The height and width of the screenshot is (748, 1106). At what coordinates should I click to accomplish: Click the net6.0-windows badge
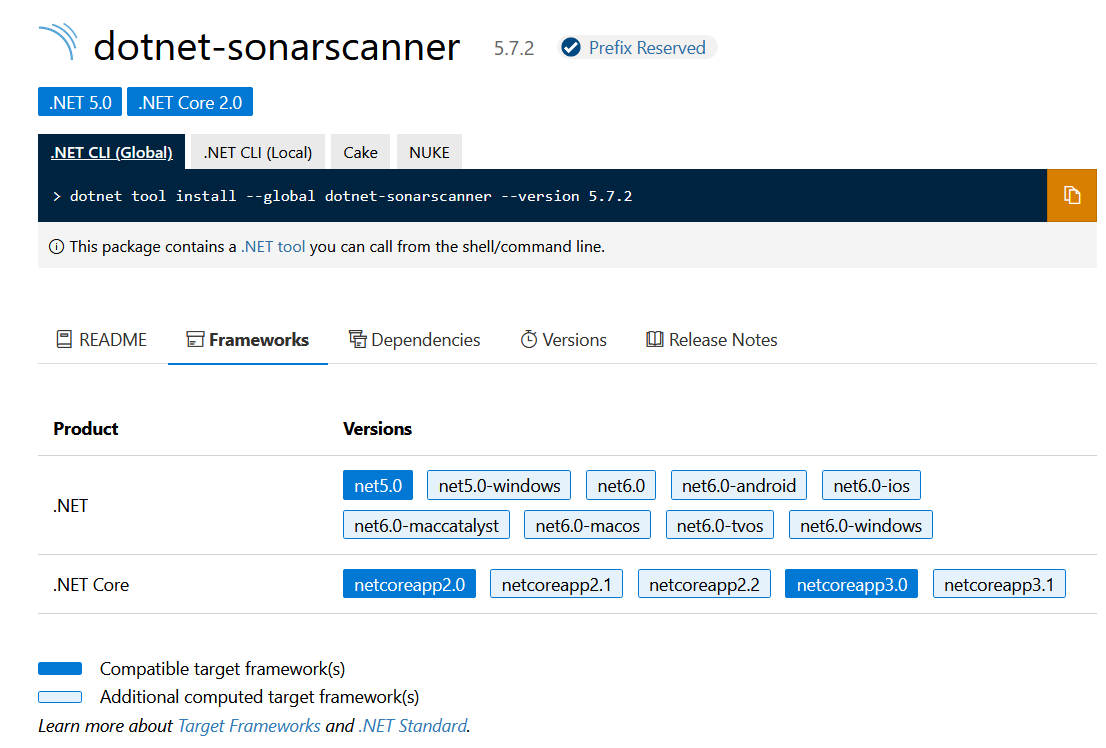click(861, 524)
